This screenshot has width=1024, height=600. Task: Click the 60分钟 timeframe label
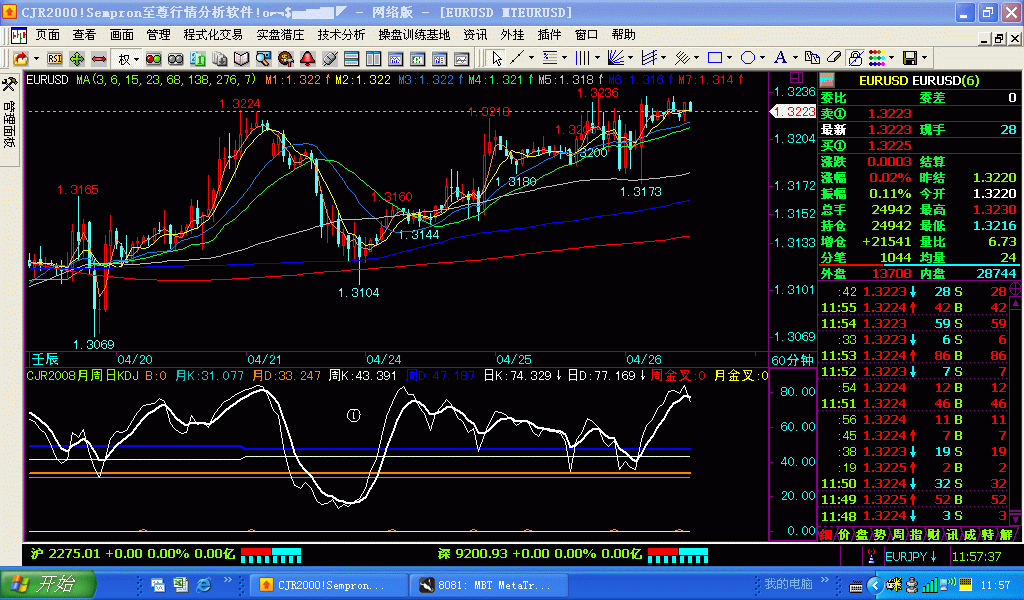[790, 360]
